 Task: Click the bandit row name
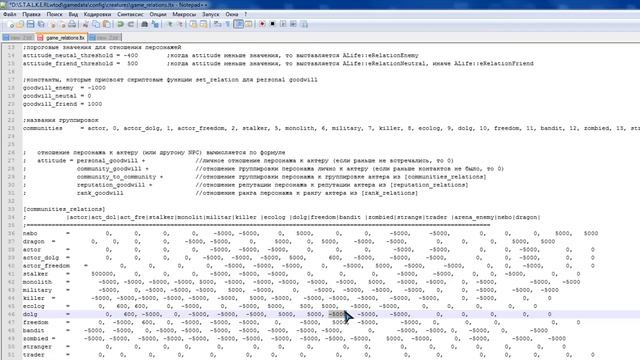(33, 331)
